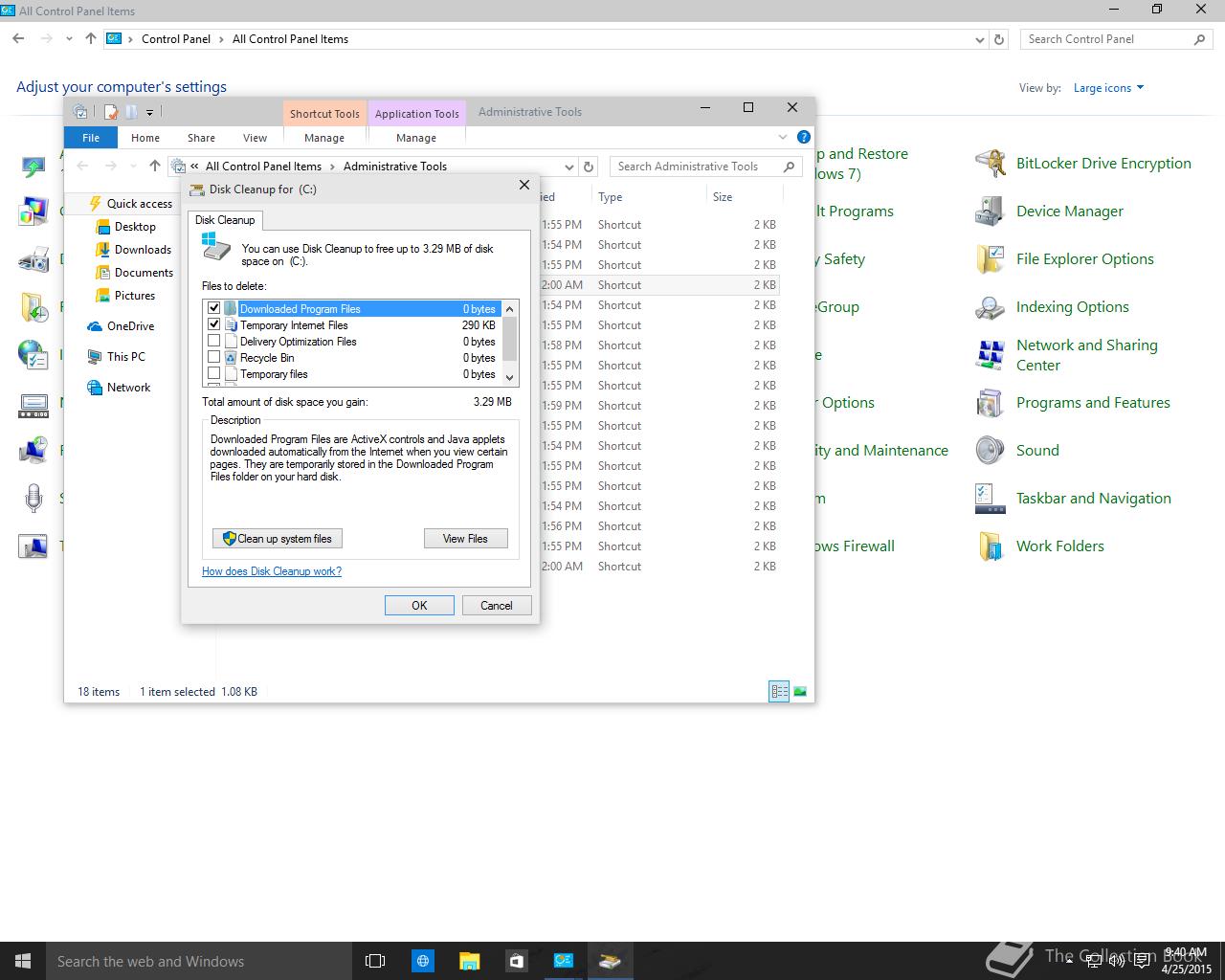The height and width of the screenshot is (980, 1225).
Task: Open Work Folders icon
Action: pyautogui.click(x=991, y=546)
